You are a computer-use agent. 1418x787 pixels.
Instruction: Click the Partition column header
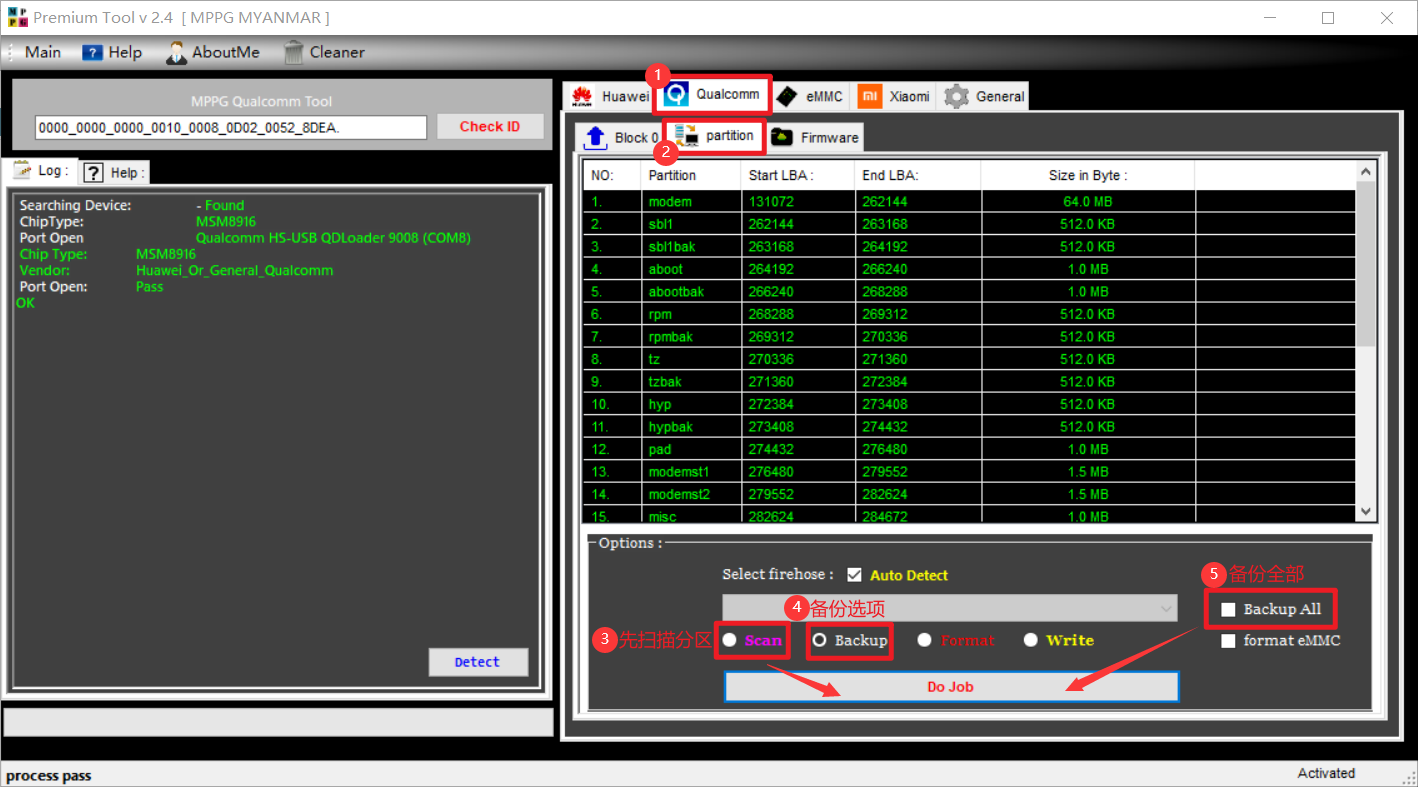tap(691, 175)
